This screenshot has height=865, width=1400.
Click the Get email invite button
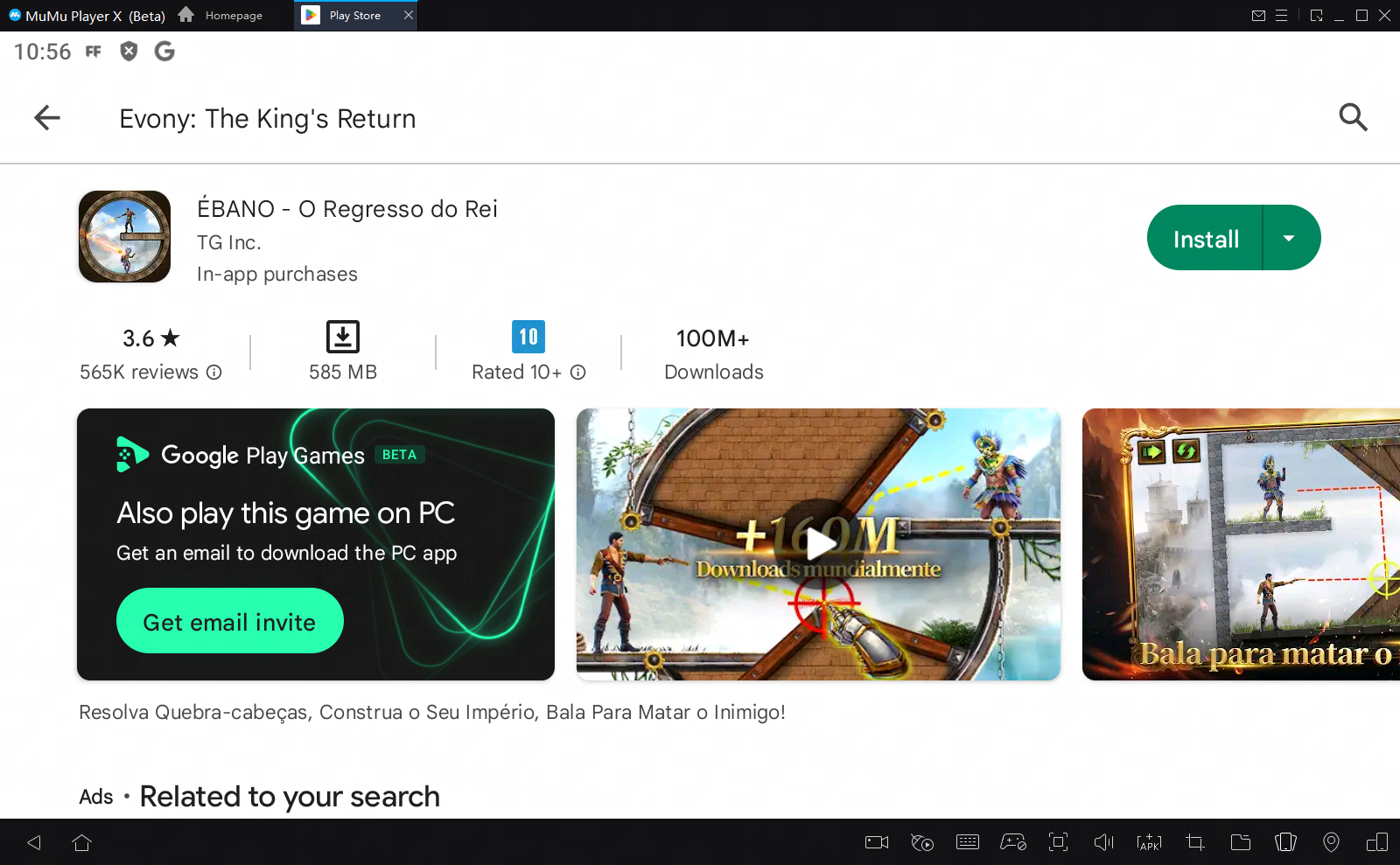tap(229, 621)
